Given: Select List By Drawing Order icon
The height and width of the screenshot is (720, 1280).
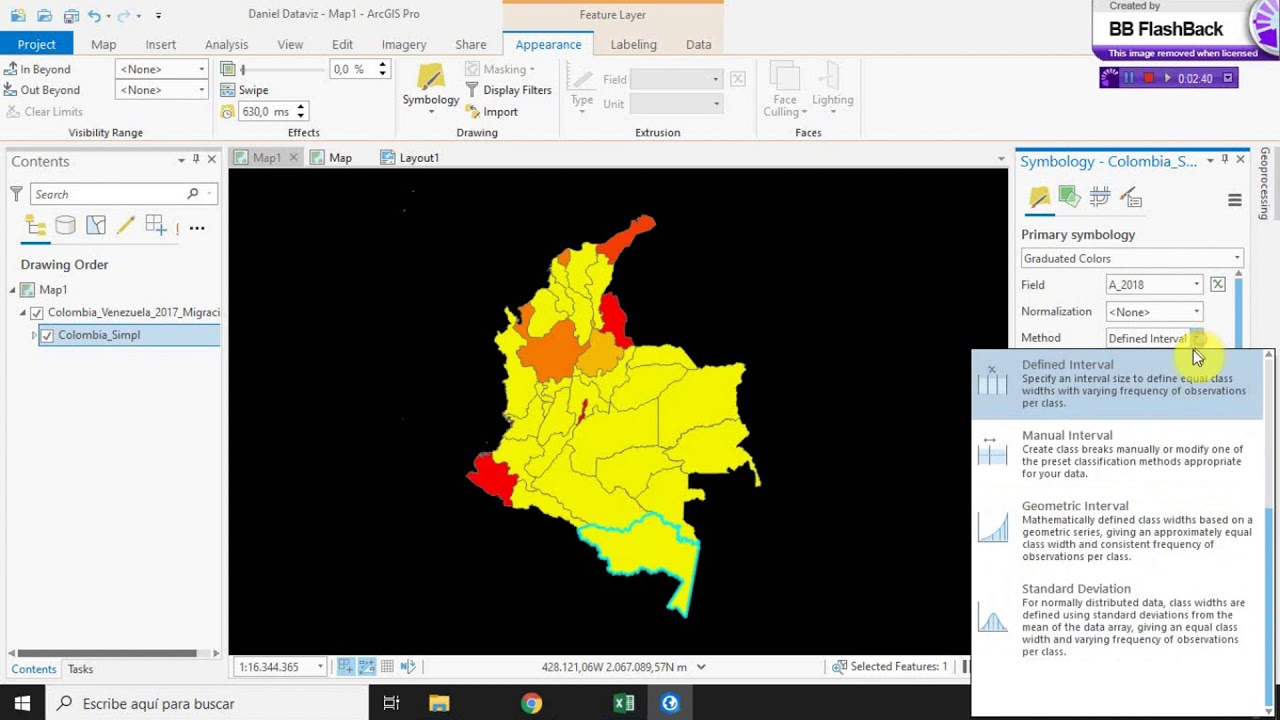Looking at the screenshot, I should click(36, 227).
